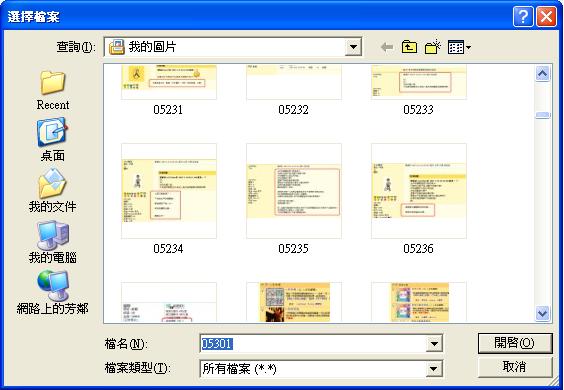Select the bottom-middle thumbnail with photo
The width and height of the screenshot is (564, 390).
point(294,302)
